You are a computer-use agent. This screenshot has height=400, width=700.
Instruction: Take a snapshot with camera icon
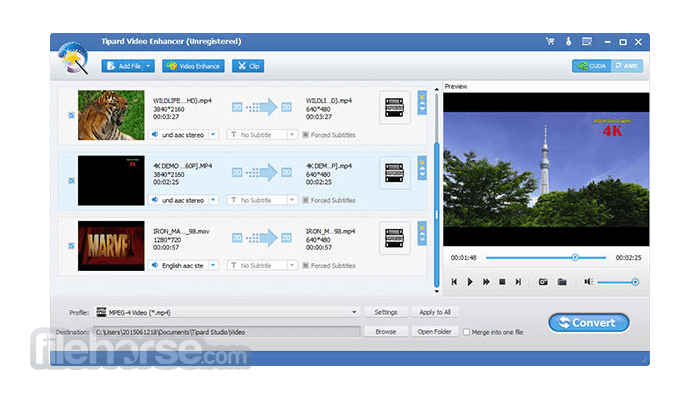(x=543, y=282)
